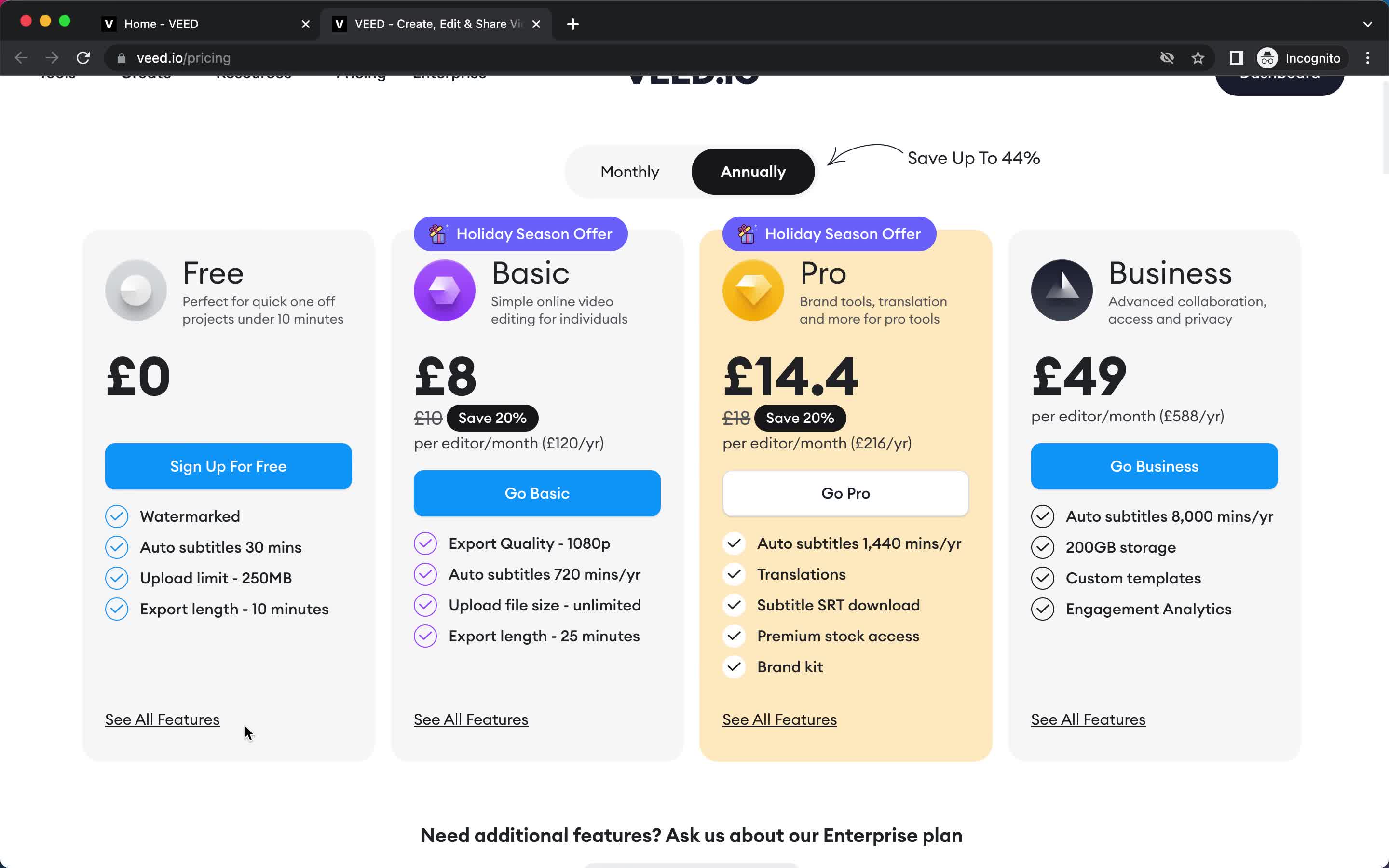Screen dimensions: 1389x868
Task: Click the browser back arrow
Action: coord(21,58)
